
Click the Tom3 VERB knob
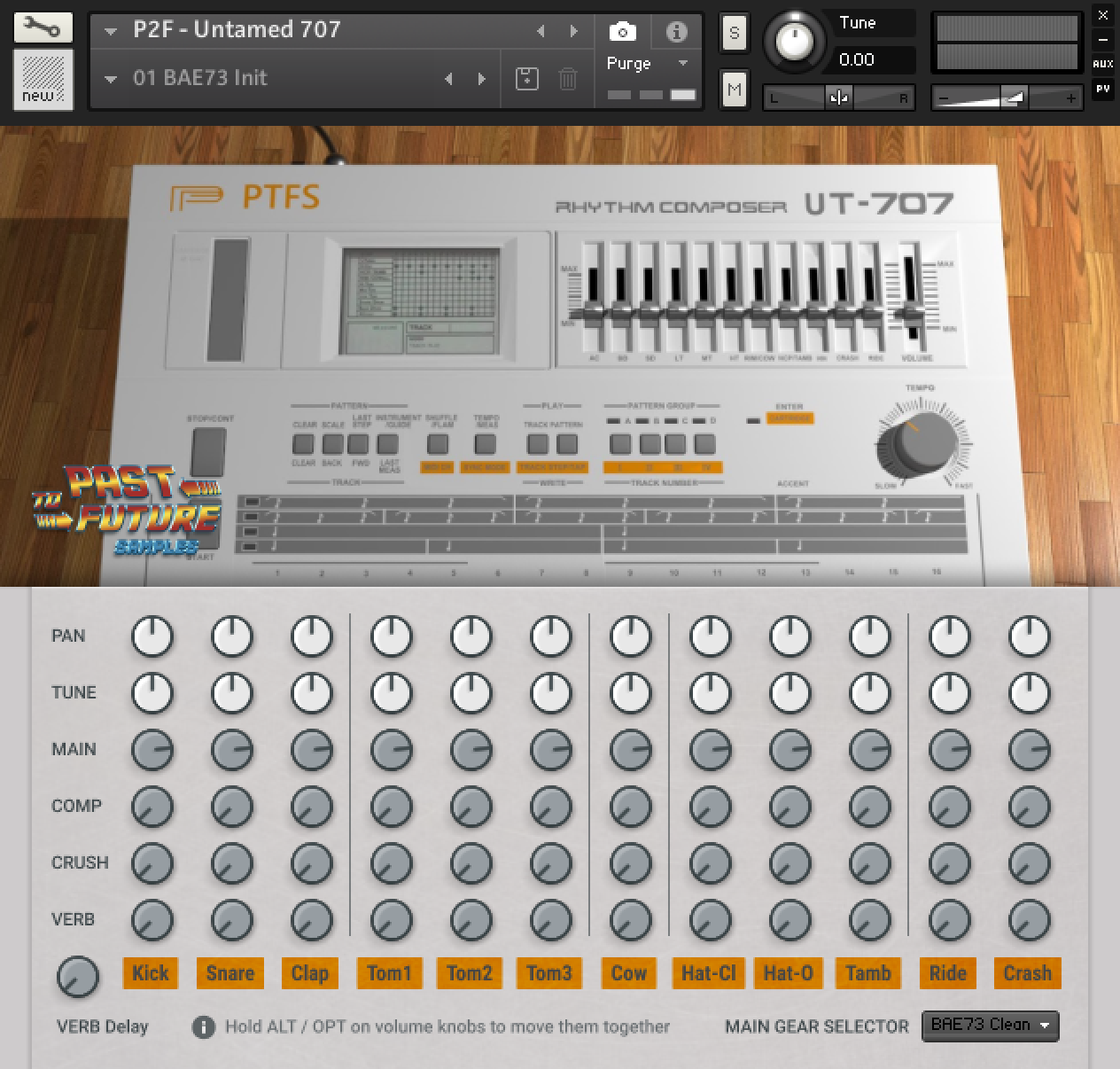551,920
